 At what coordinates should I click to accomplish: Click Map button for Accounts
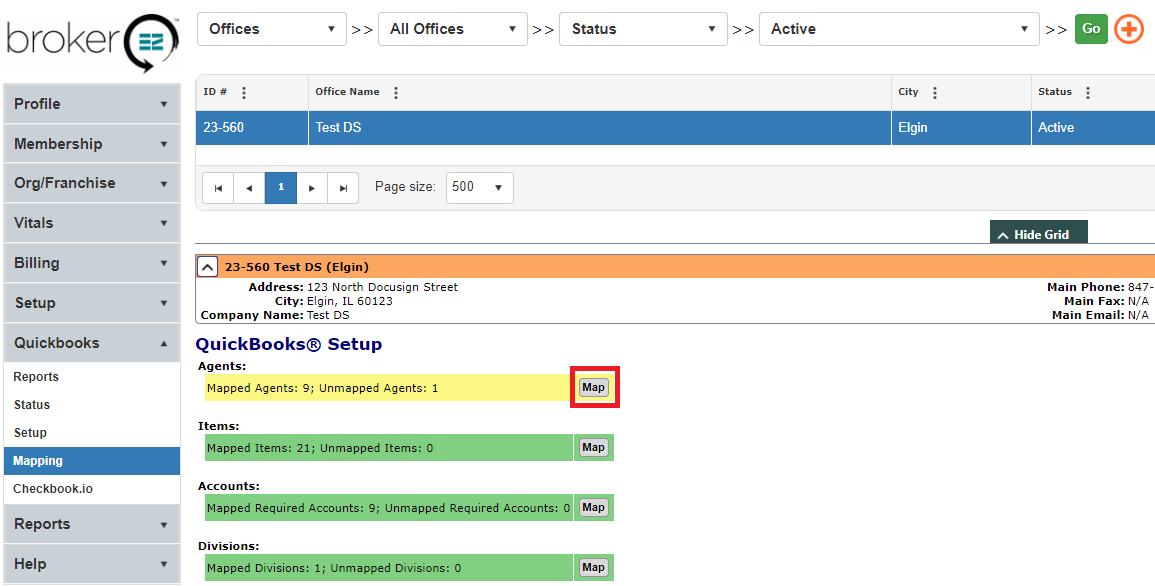(x=594, y=508)
